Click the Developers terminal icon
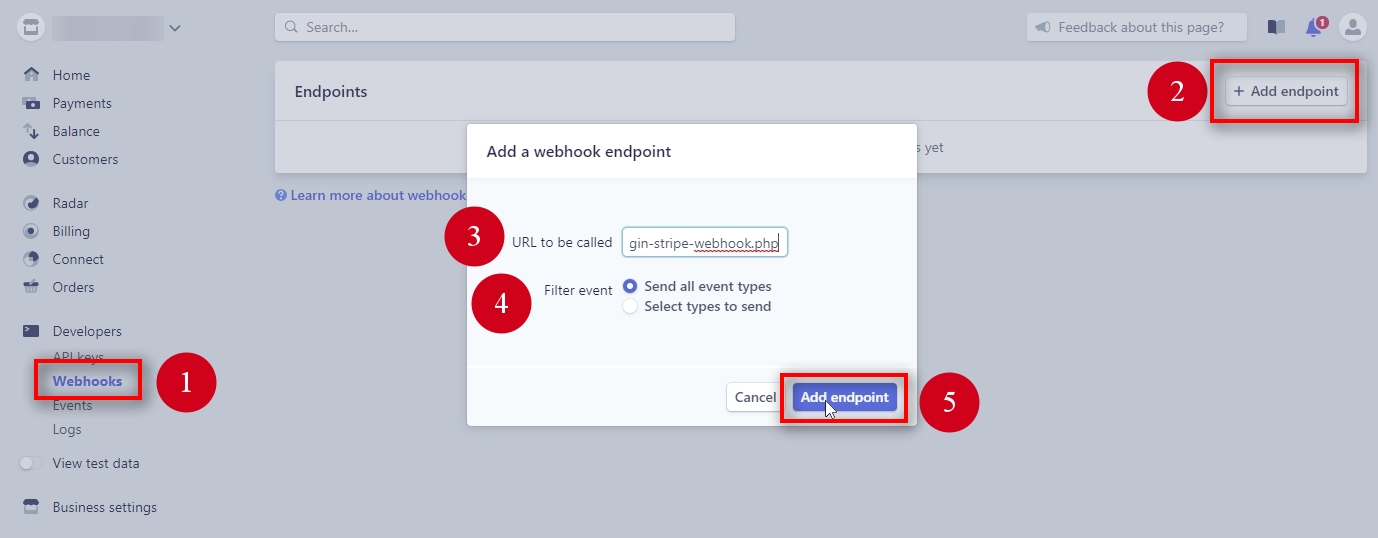Viewport: 1378px width, 538px height. coord(31,331)
